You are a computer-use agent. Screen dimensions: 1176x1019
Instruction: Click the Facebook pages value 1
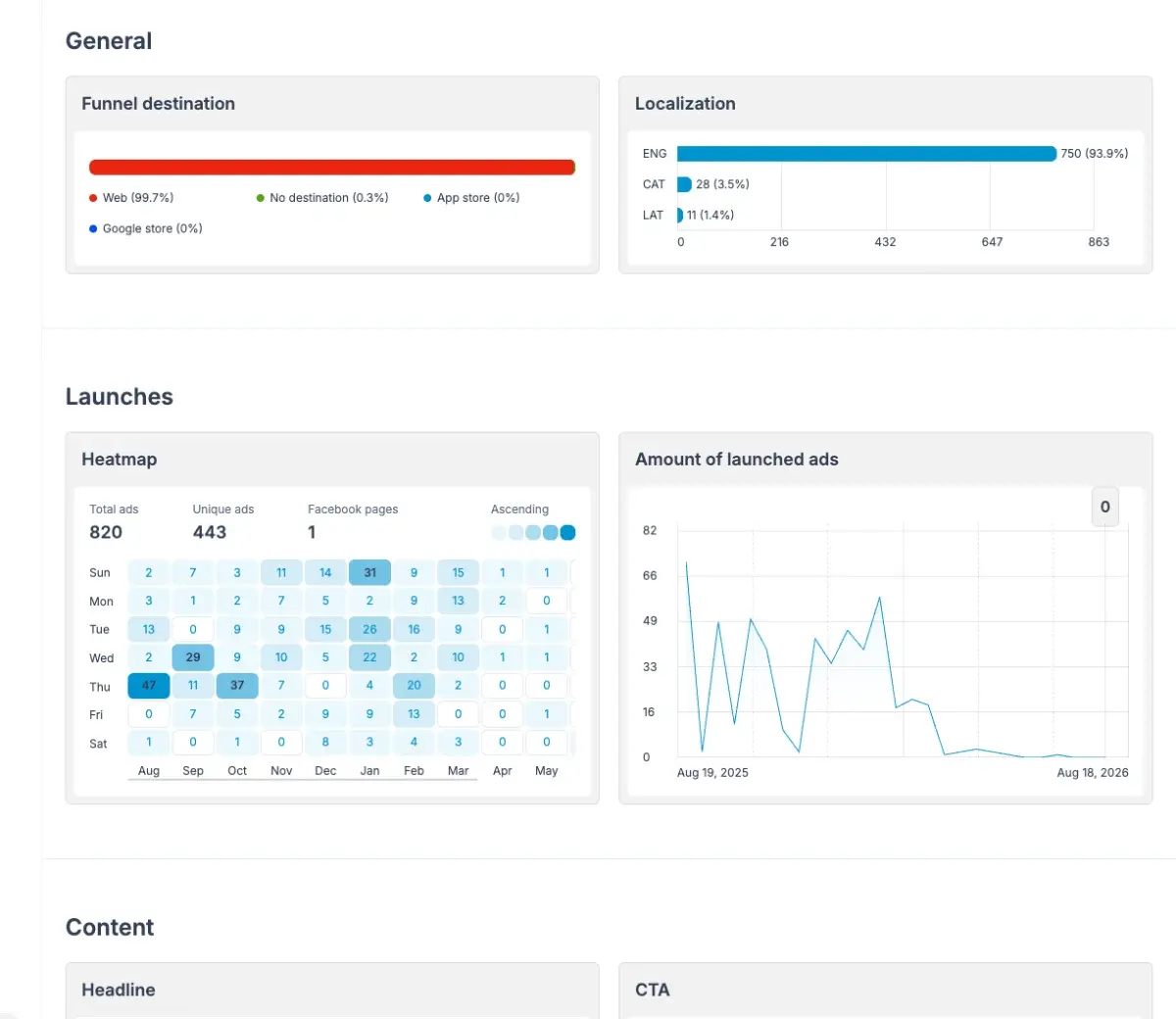pos(312,532)
